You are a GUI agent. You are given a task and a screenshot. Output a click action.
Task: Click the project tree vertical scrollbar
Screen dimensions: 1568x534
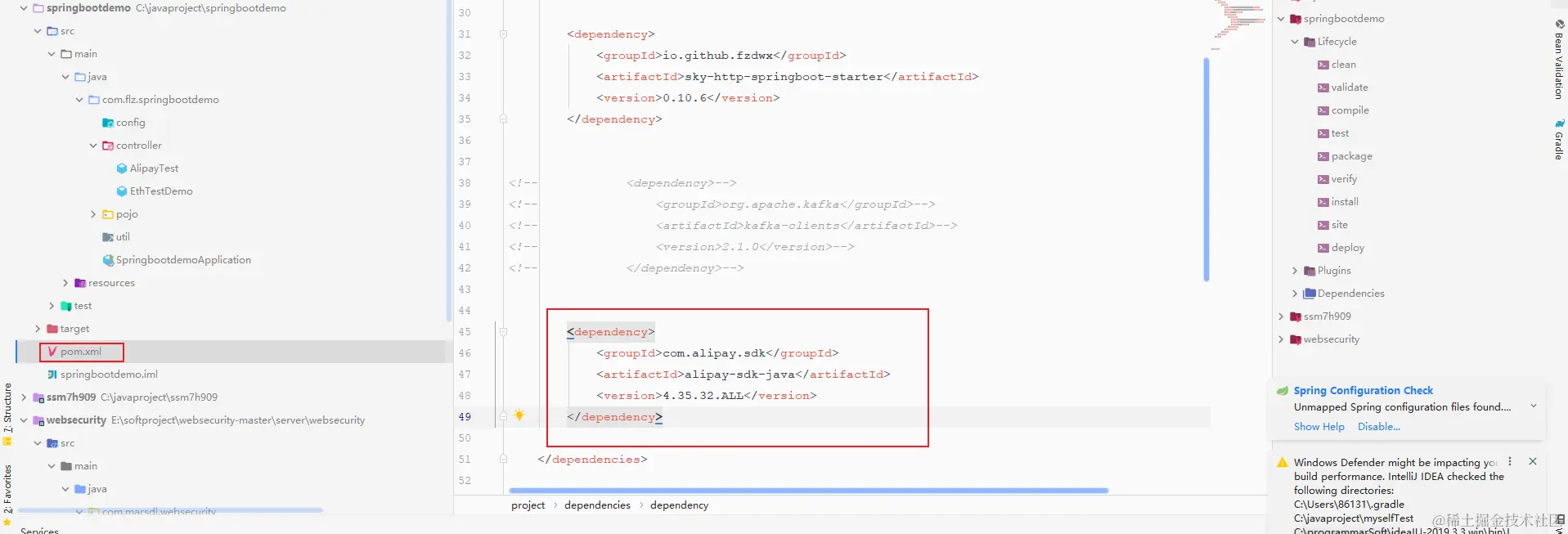[x=449, y=159]
